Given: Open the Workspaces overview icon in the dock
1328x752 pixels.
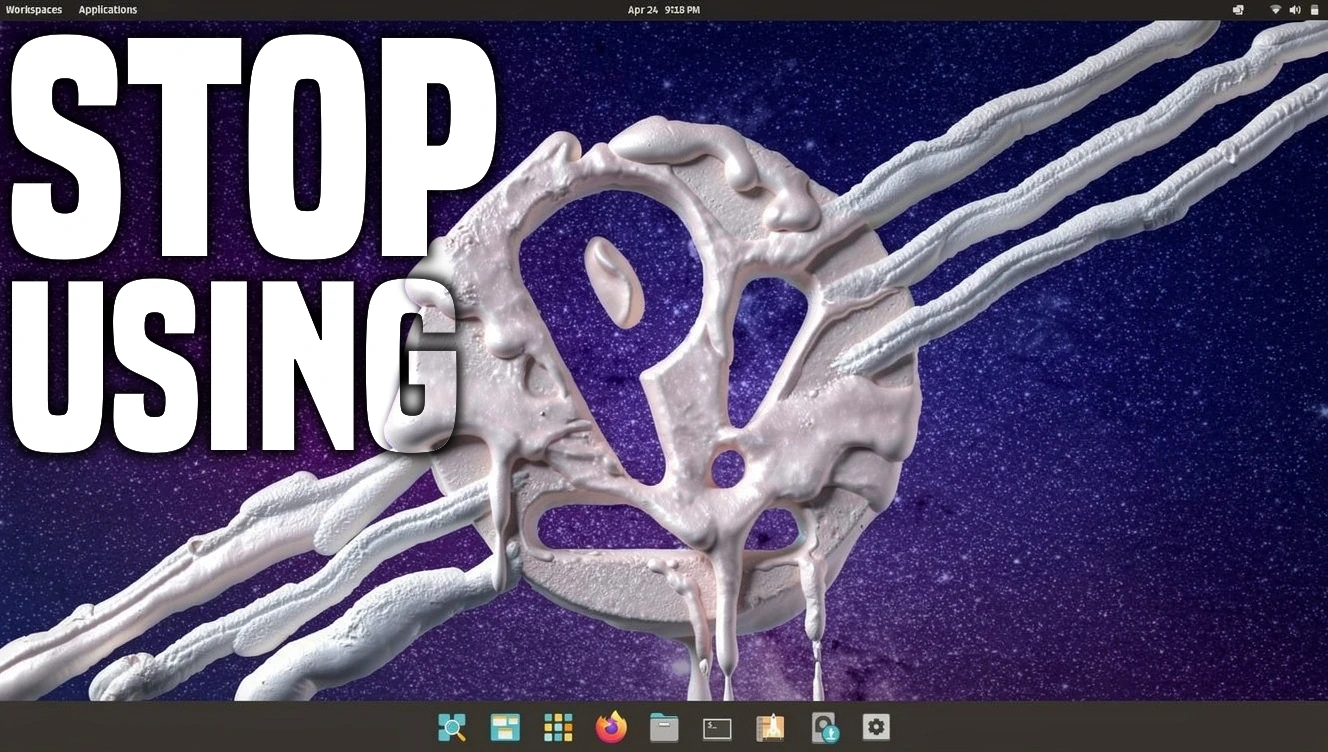Looking at the screenshot, I should 506,727.
